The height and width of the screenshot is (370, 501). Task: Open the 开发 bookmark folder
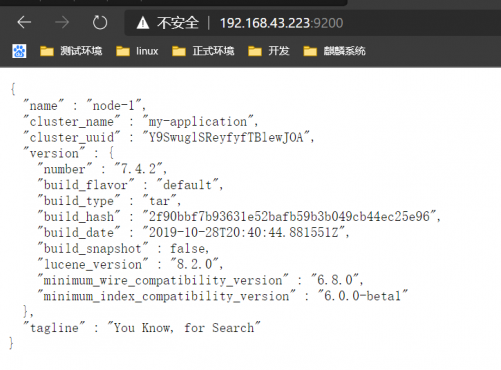click(269, 51)
